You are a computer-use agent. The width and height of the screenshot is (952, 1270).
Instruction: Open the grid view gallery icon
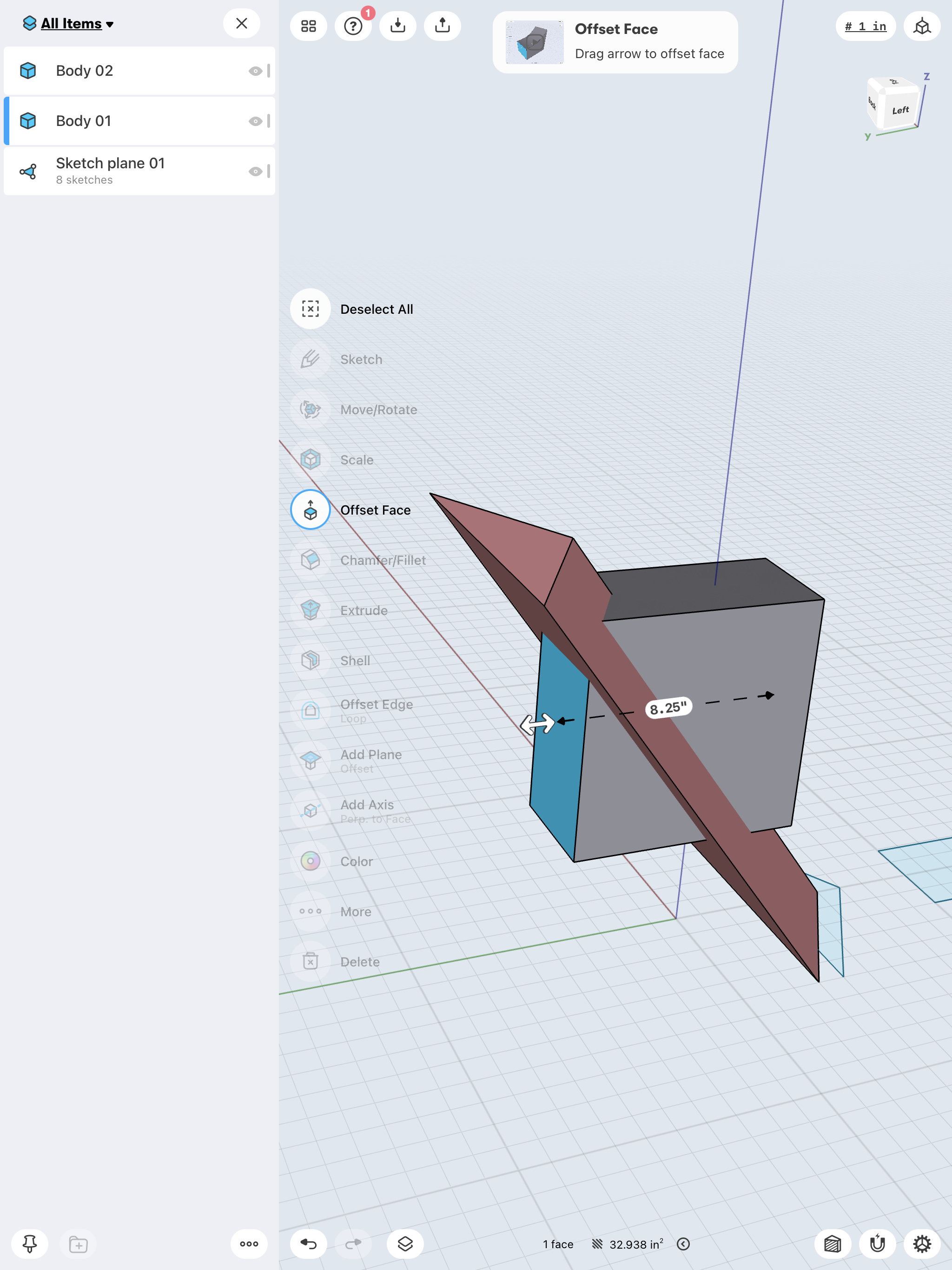click(x=308, y=26)
